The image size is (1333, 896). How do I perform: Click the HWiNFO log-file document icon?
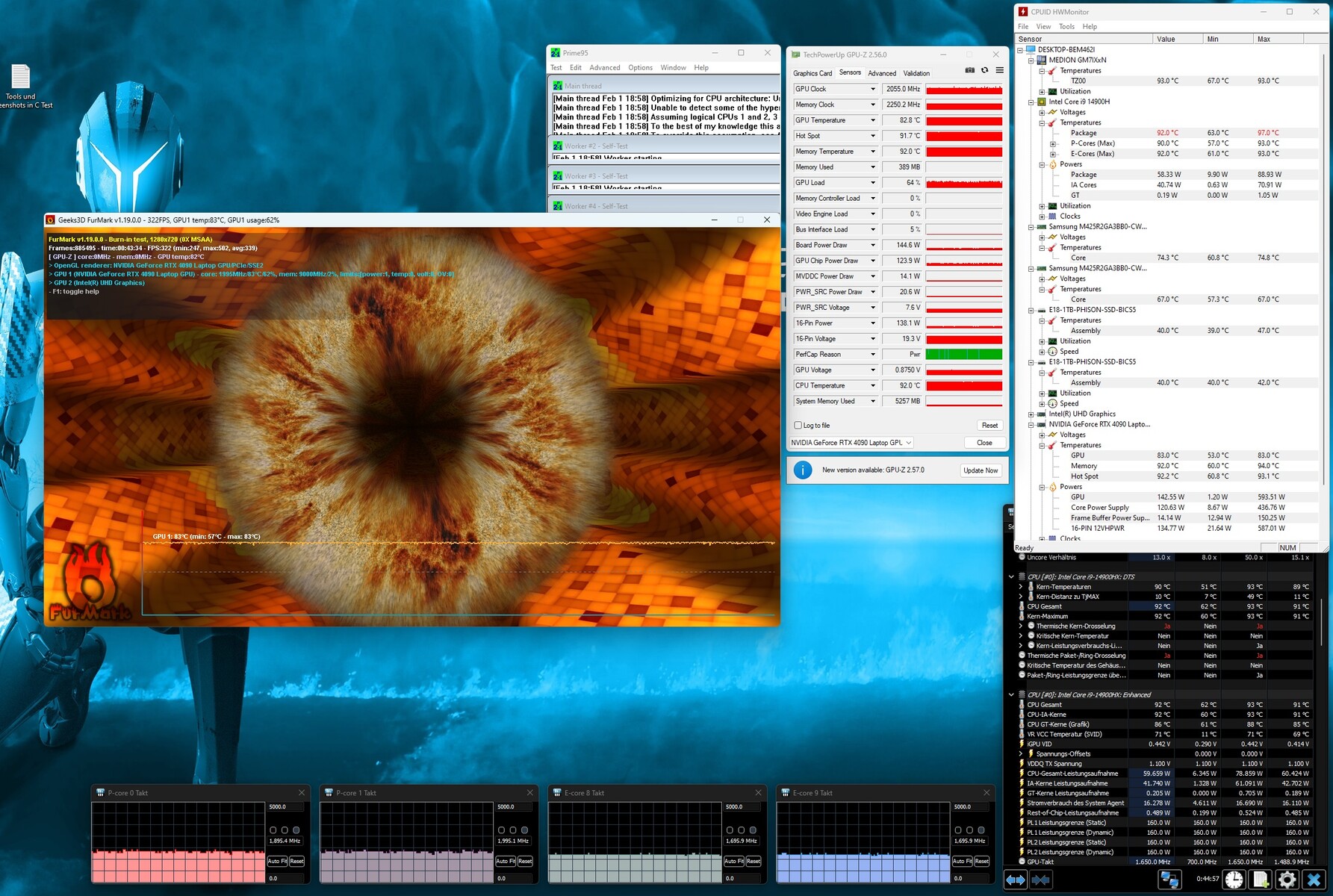point(1261,880)
